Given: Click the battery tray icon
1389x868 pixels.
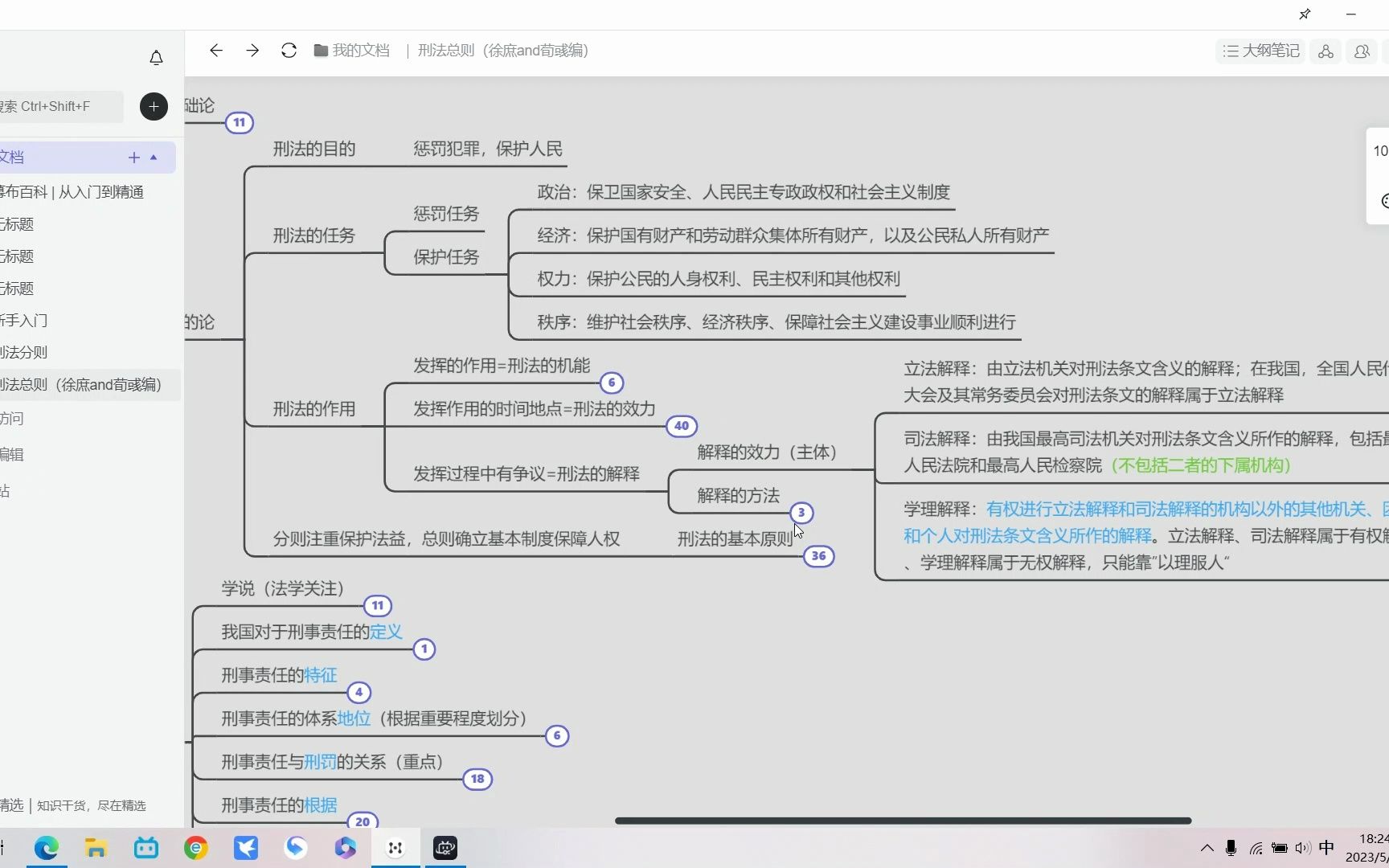Looking at the screenshot, I should [1279, 848].
